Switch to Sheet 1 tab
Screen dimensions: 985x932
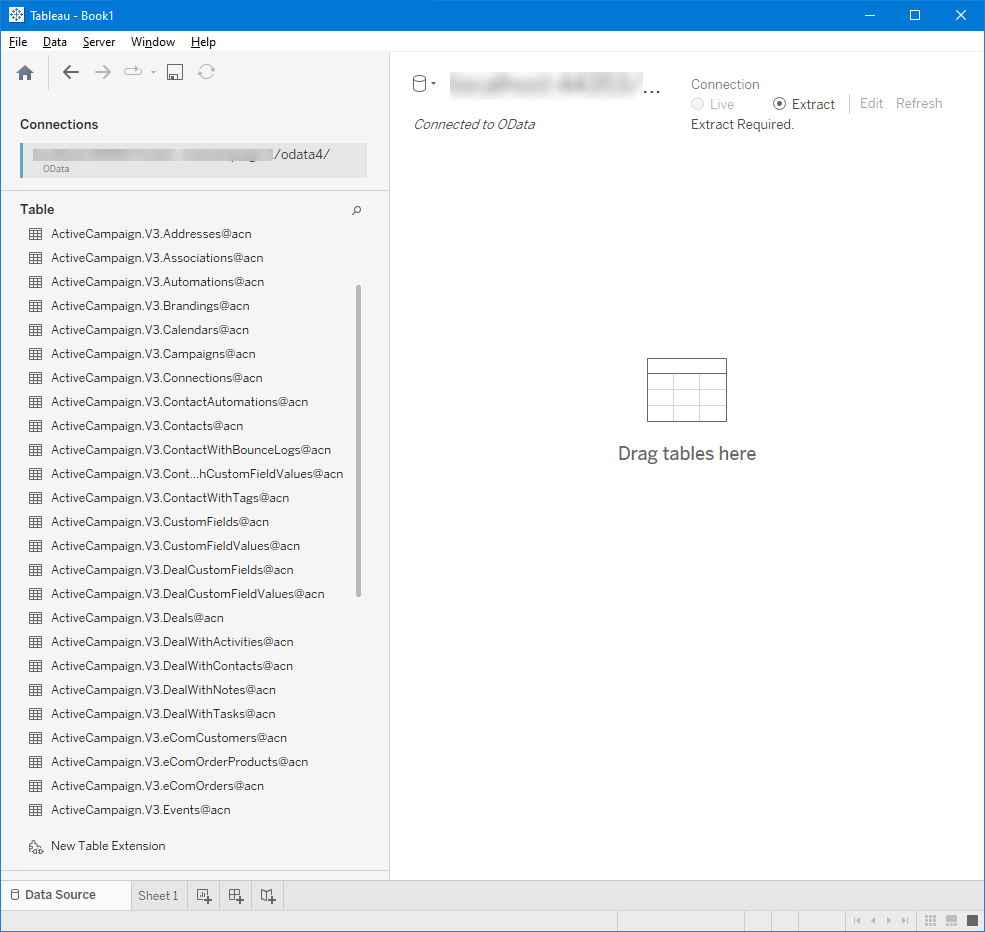[x=158, y=895]
